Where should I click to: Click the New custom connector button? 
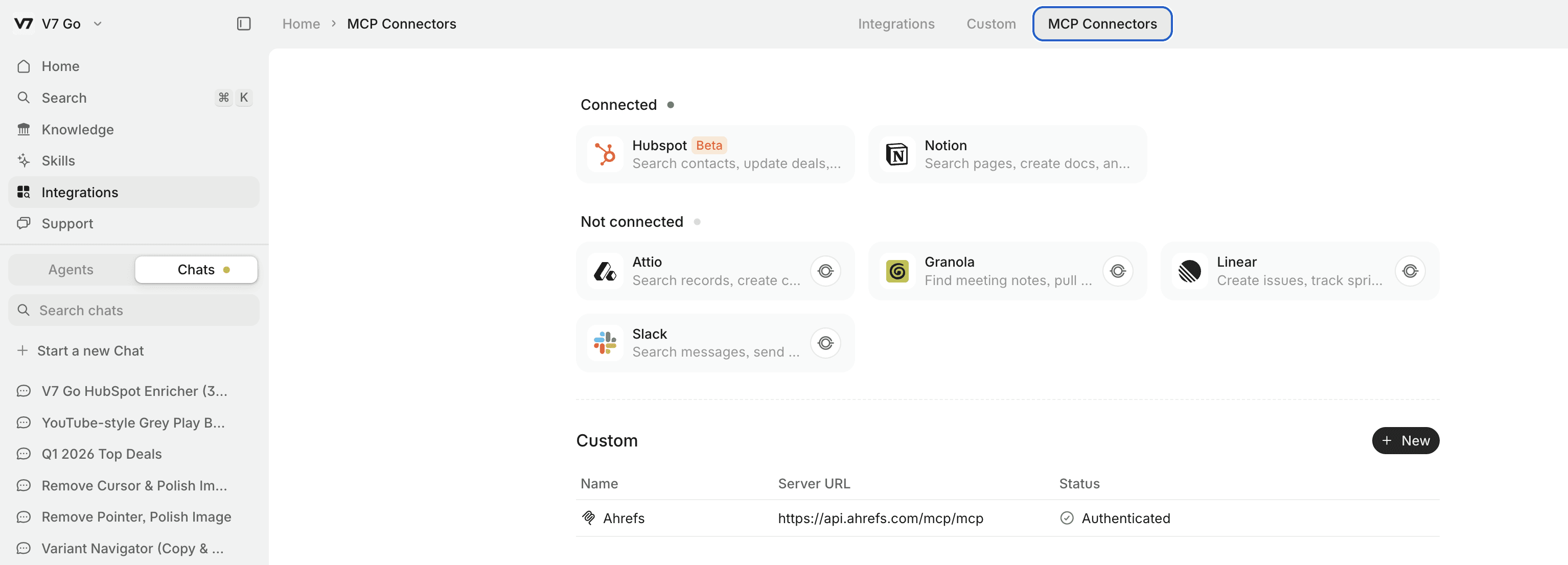point(1405,440)
